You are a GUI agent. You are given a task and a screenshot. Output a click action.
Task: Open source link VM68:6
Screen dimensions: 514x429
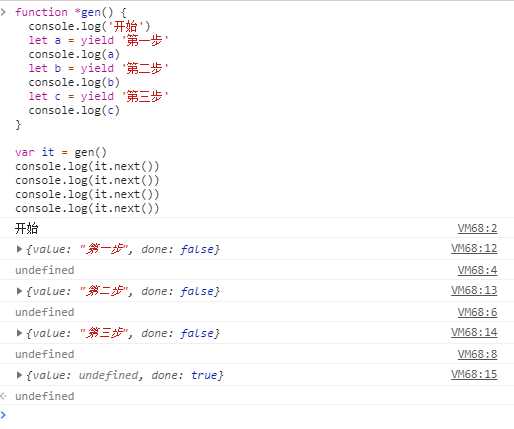tap(477, 312)
